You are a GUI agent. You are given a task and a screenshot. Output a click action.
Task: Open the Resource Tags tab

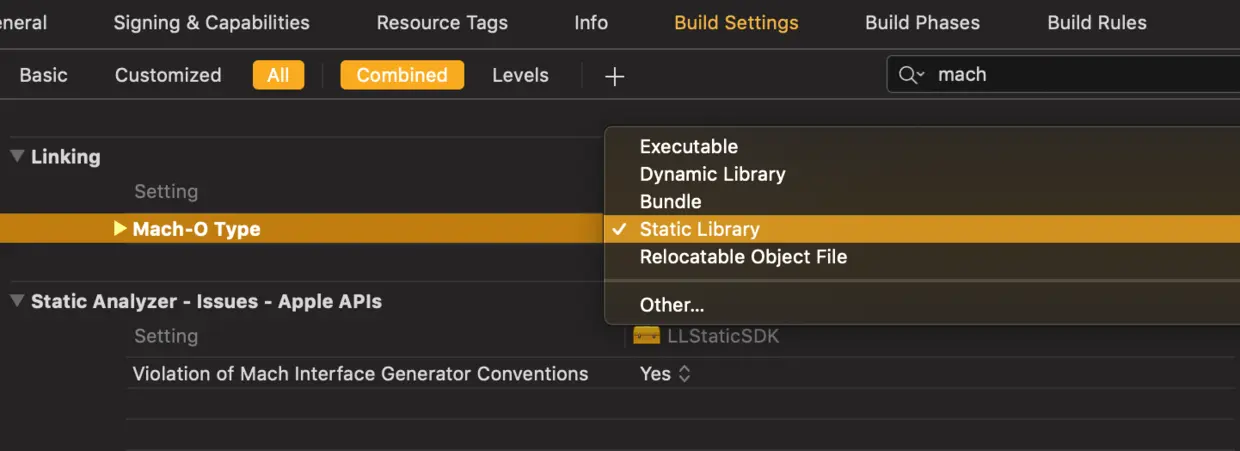442,22
